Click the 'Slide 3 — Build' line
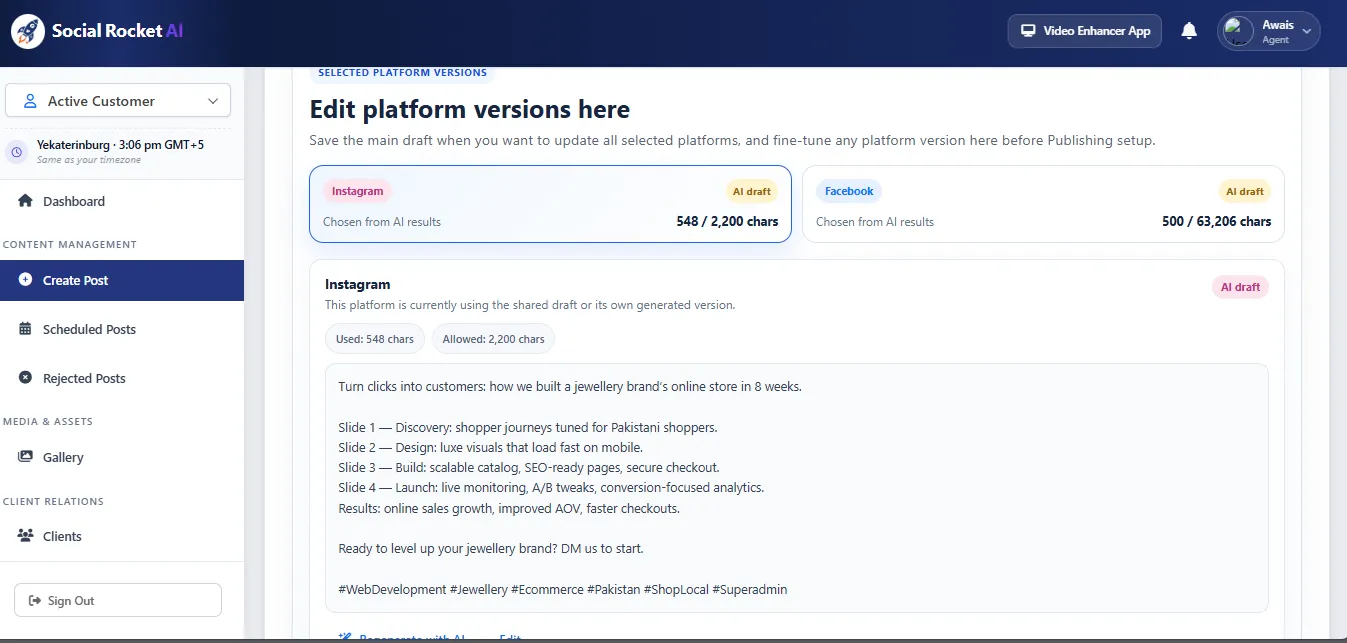Image resolution: width=1347 pixels, height=643 pixels. point(529,467)
